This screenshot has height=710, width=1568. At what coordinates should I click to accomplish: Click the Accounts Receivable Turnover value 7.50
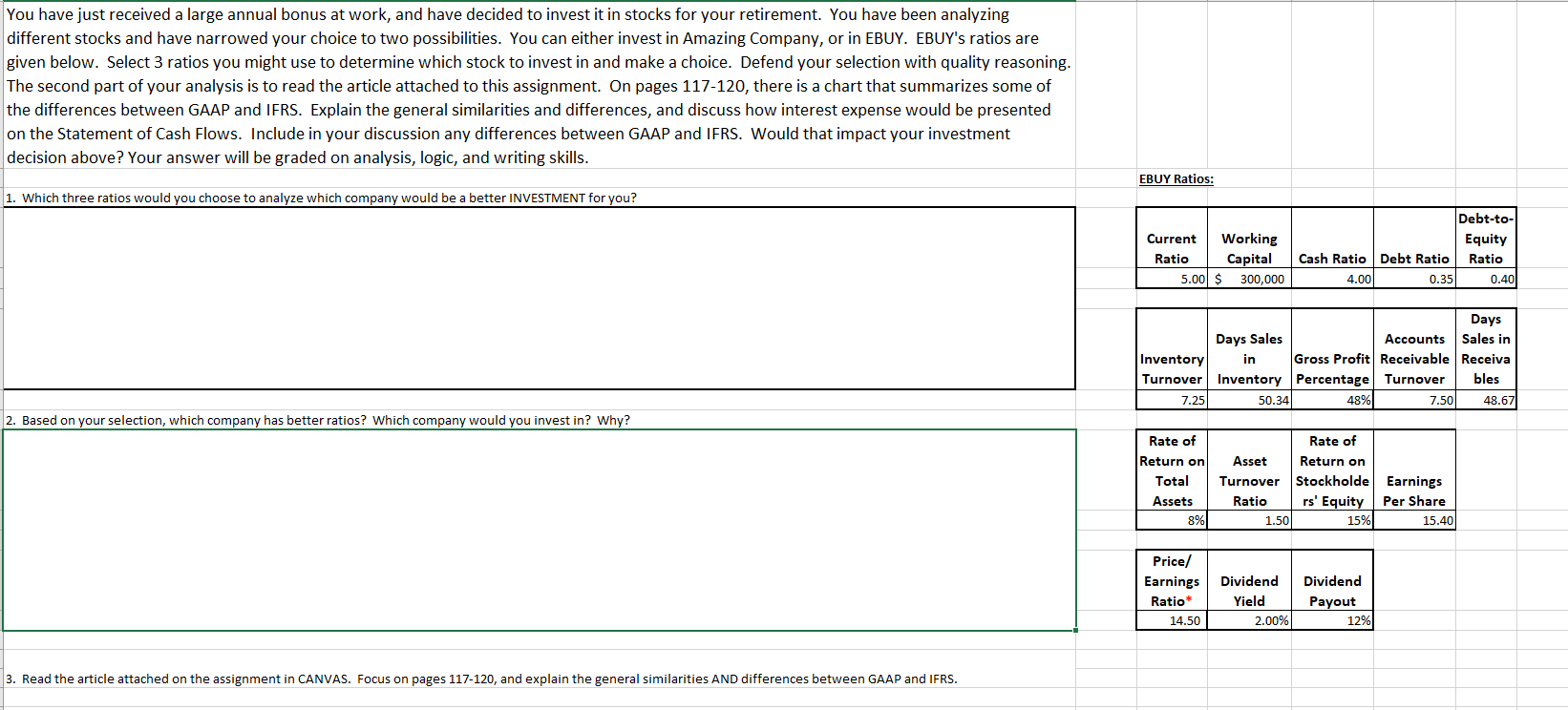pyautogui.click(x=1414, y=400)
